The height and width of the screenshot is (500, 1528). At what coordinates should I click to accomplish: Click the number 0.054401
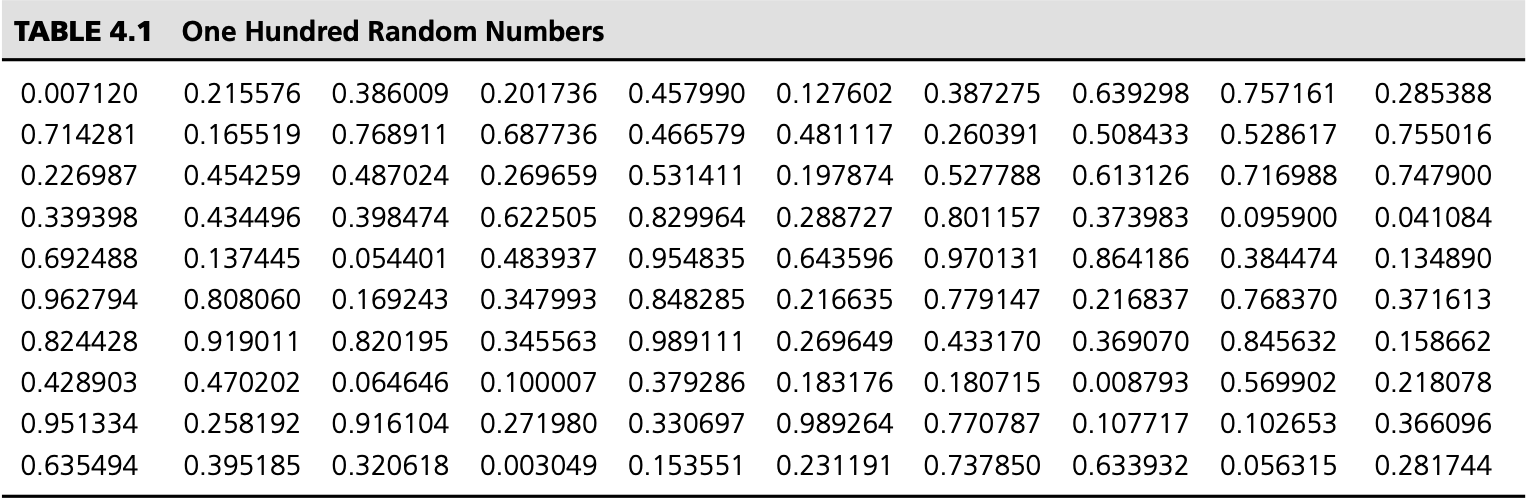point(390,260)
